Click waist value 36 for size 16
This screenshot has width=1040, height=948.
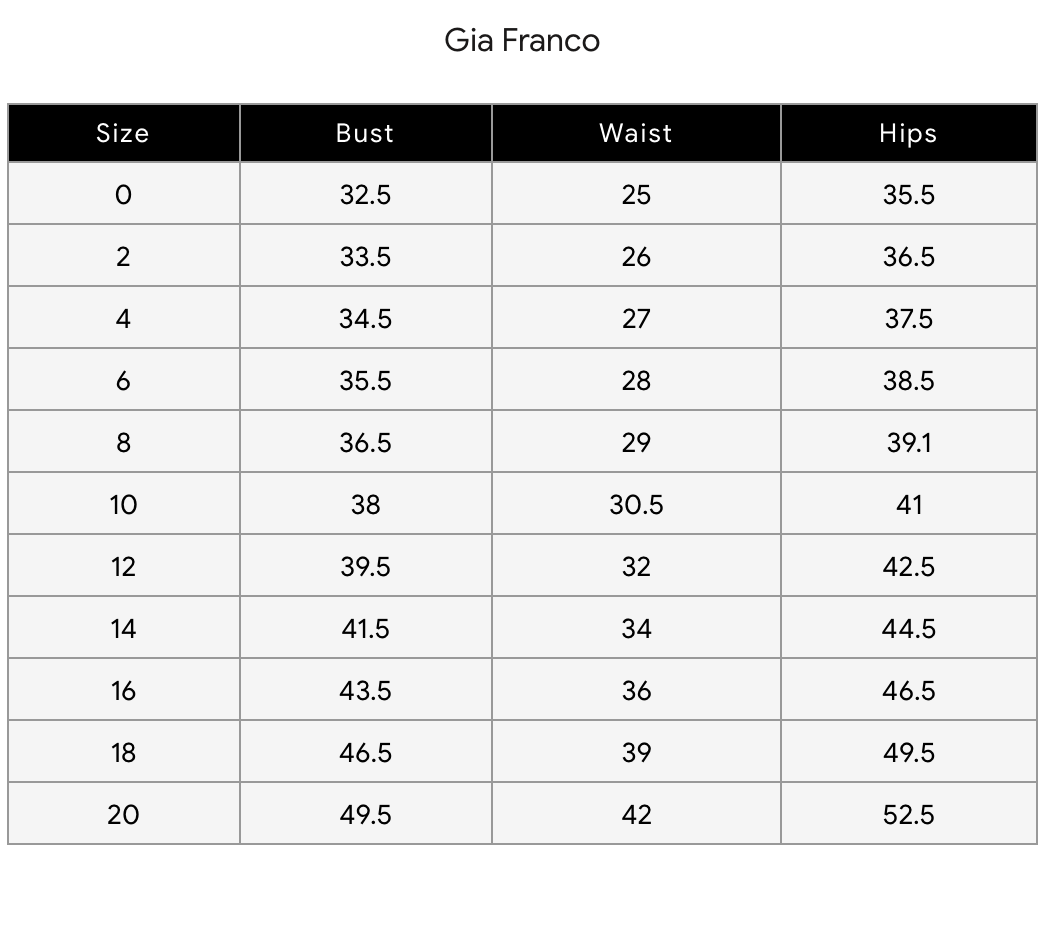[x=636, y=690]
